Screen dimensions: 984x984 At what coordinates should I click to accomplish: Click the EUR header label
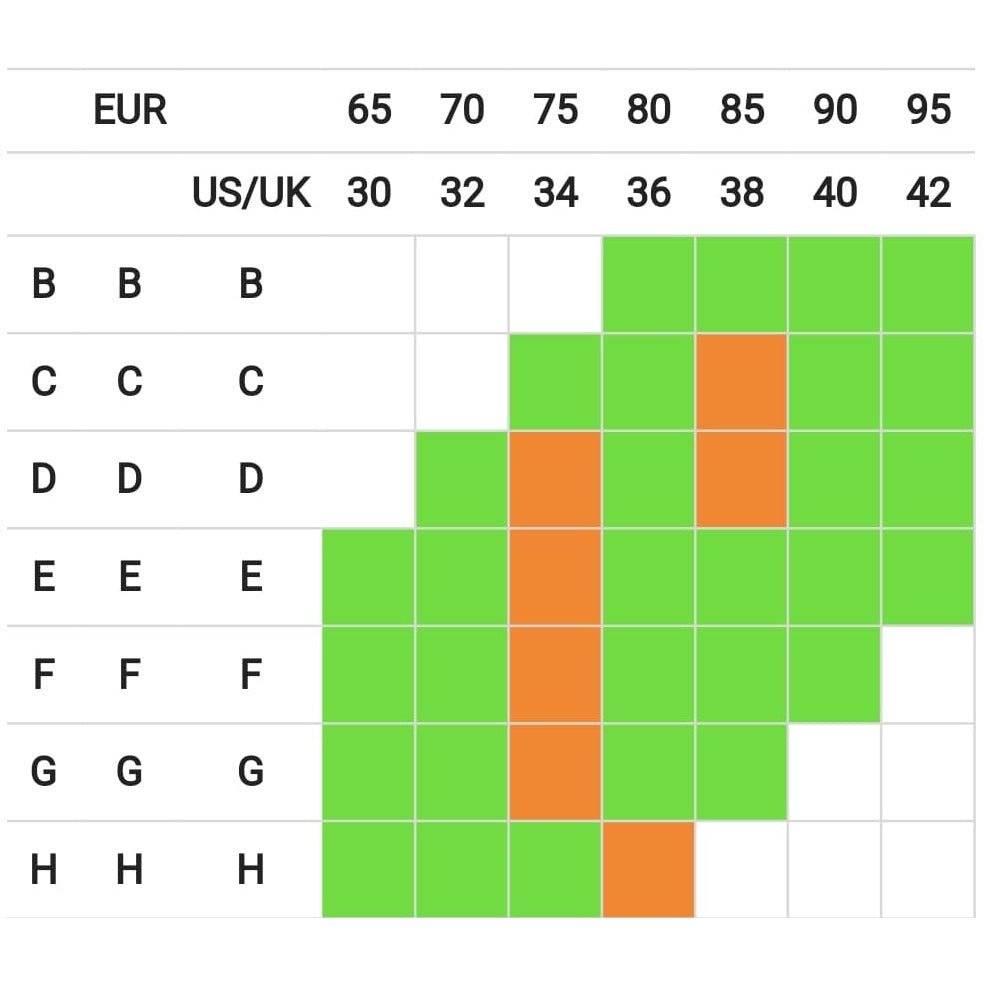130,110
